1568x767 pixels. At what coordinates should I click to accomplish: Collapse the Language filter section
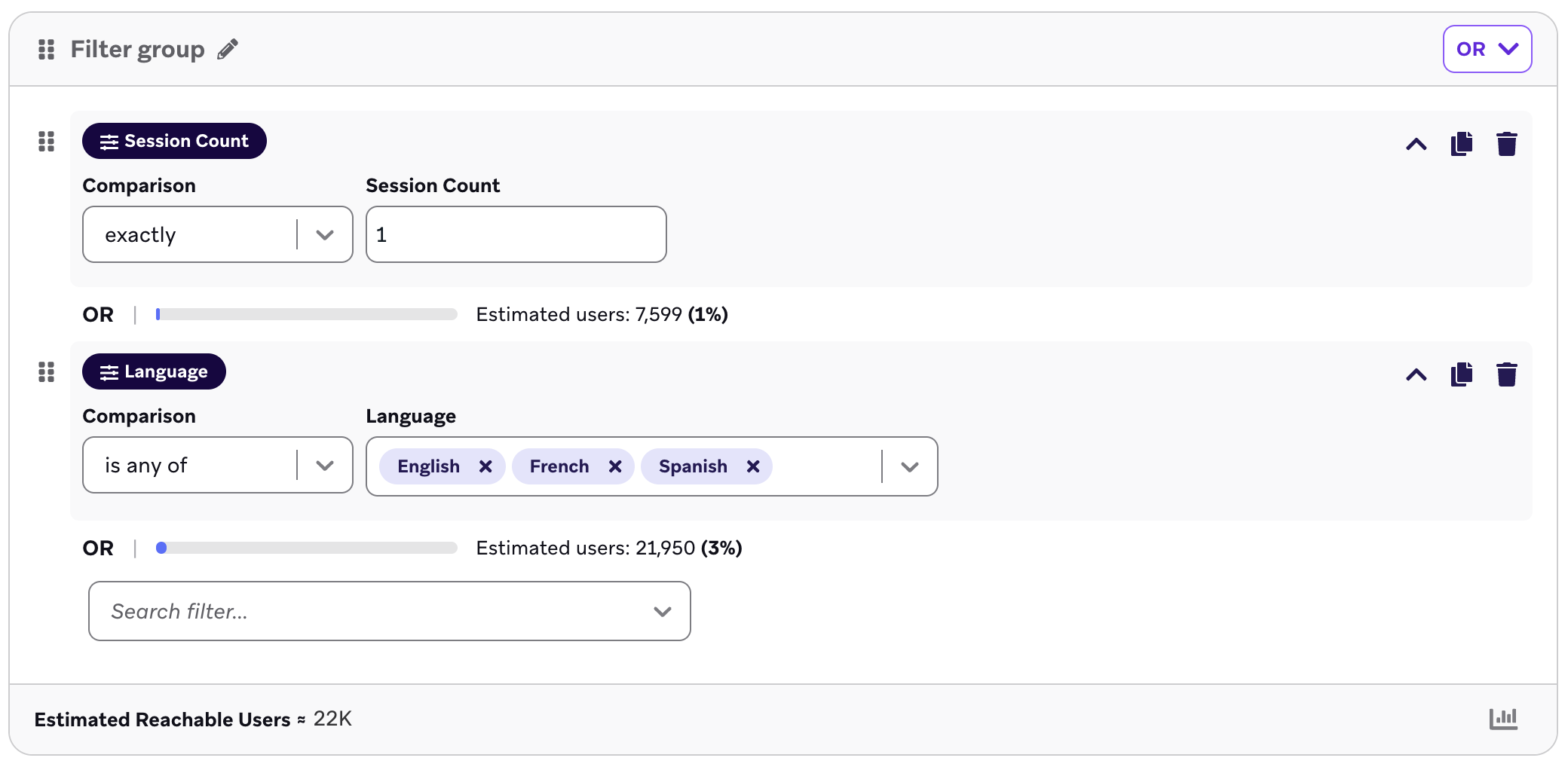(1416, 374)
